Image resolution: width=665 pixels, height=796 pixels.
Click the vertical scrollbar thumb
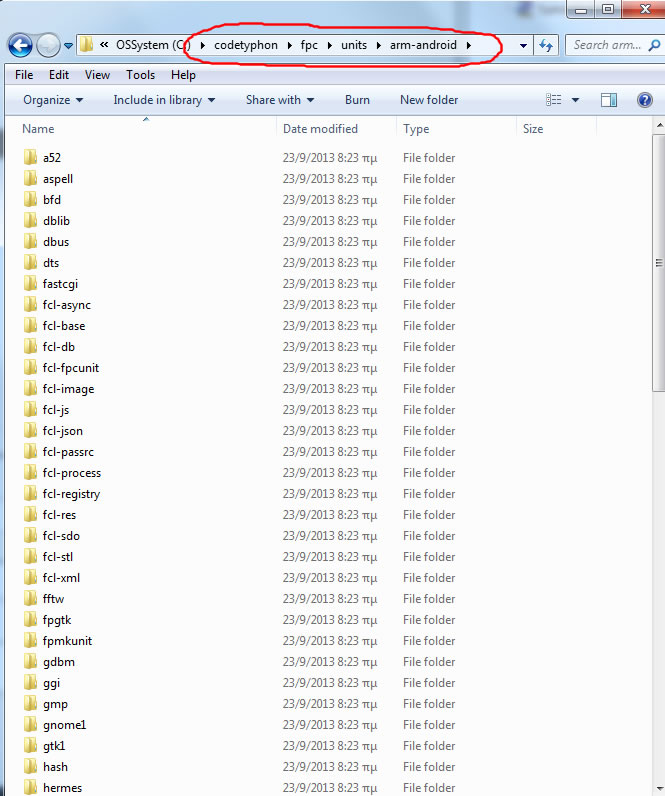click(659, 262)
